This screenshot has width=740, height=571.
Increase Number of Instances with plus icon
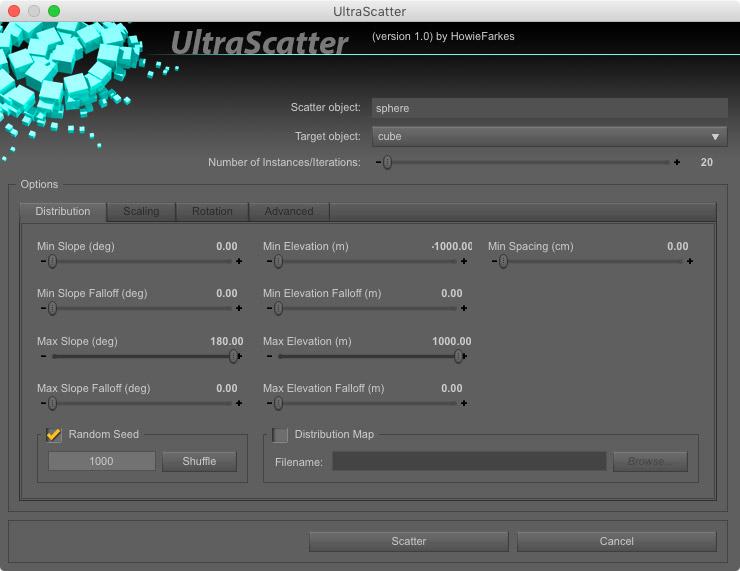pos(677,162)
